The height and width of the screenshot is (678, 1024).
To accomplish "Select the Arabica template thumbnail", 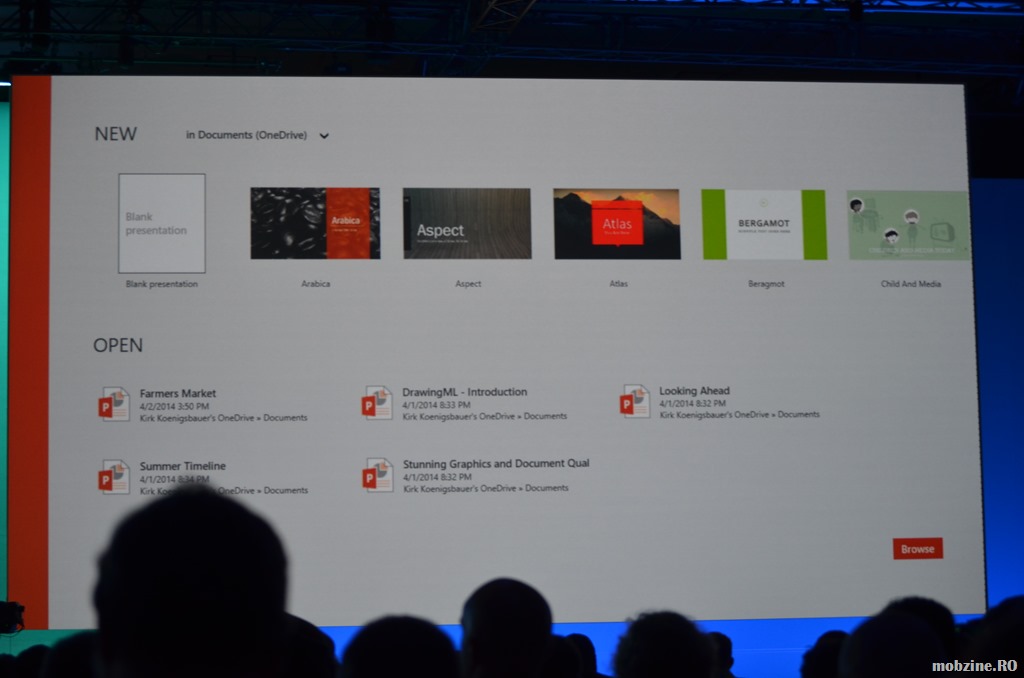I will point(315,224).
